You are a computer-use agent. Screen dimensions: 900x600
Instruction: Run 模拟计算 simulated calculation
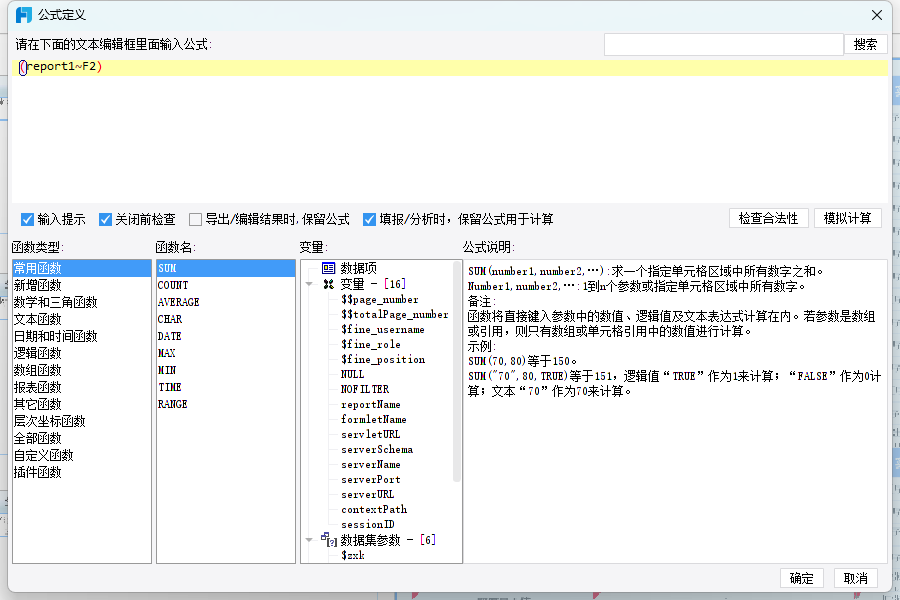click(848, 218)
